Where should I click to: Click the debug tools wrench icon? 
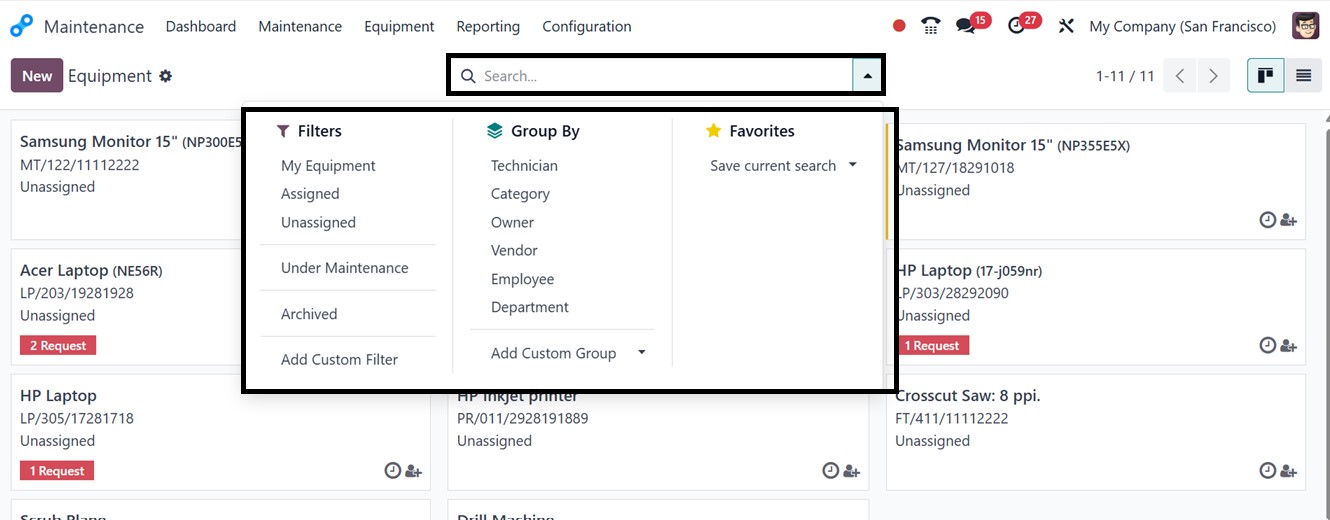pyautogui.click(x=1066, y=26)
